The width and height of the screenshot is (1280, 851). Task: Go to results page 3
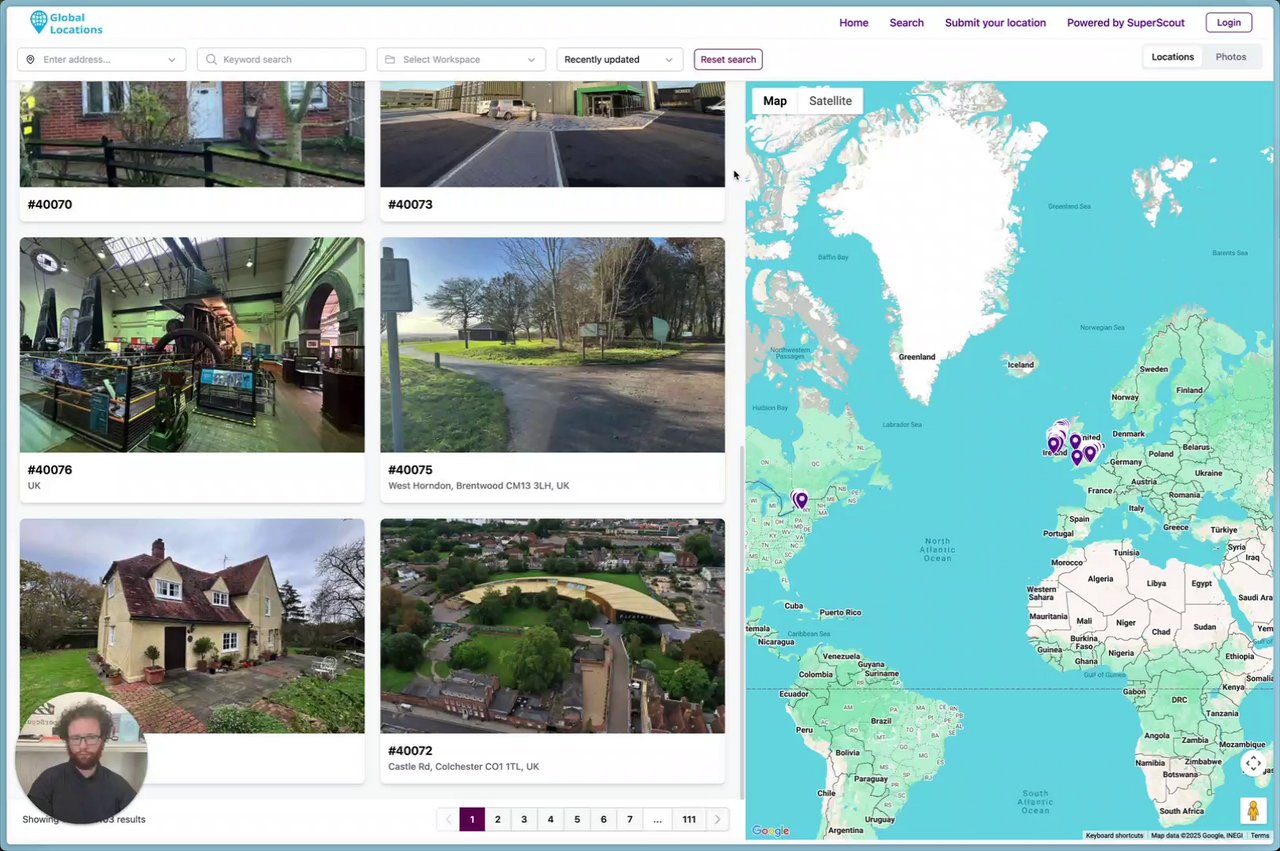524,819
